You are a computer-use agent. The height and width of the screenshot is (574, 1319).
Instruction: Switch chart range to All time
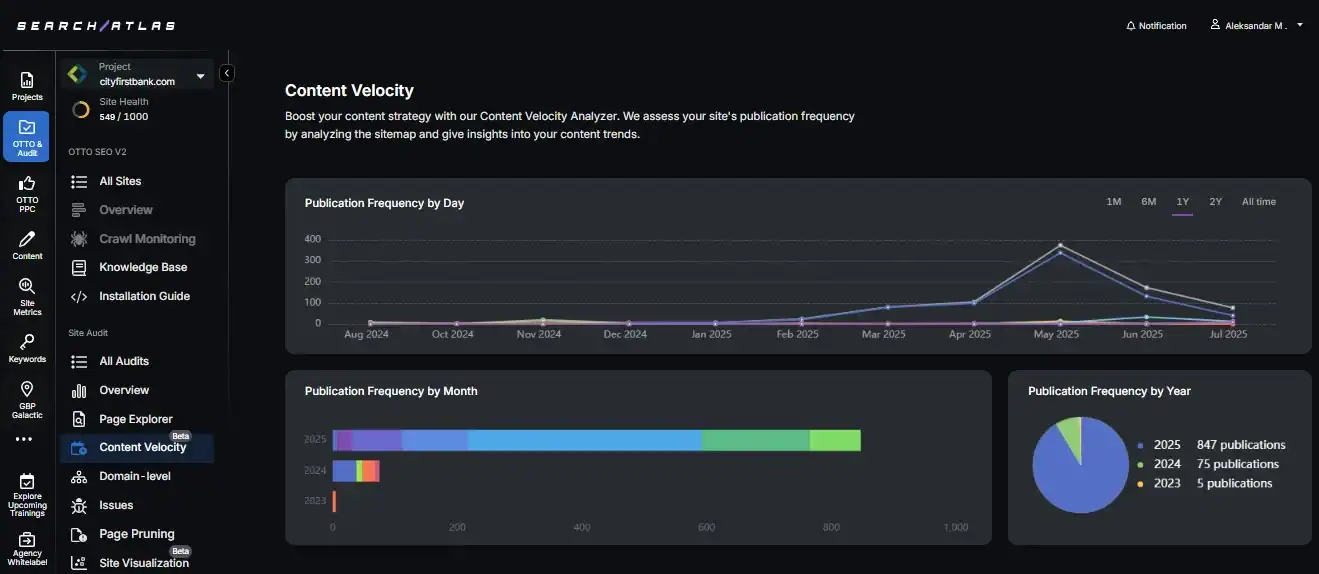coord(1258,202)
